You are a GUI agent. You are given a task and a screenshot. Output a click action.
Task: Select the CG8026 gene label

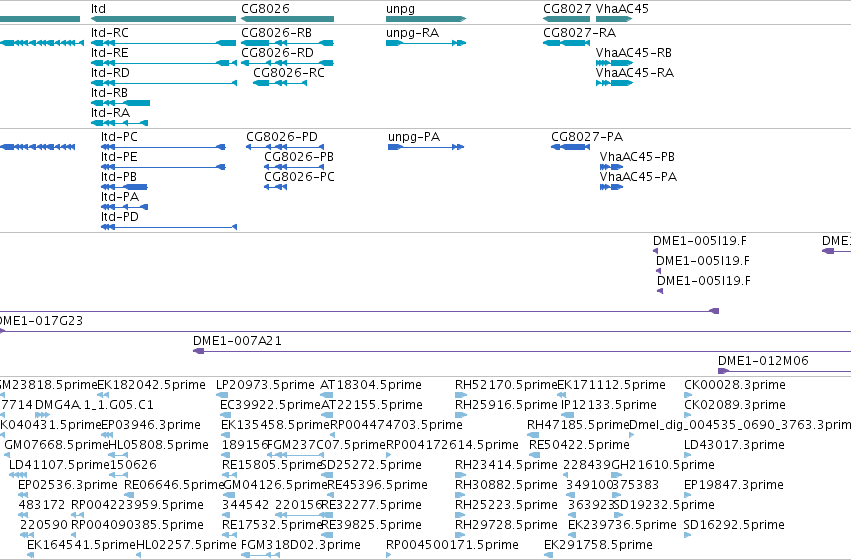[265, 9]
